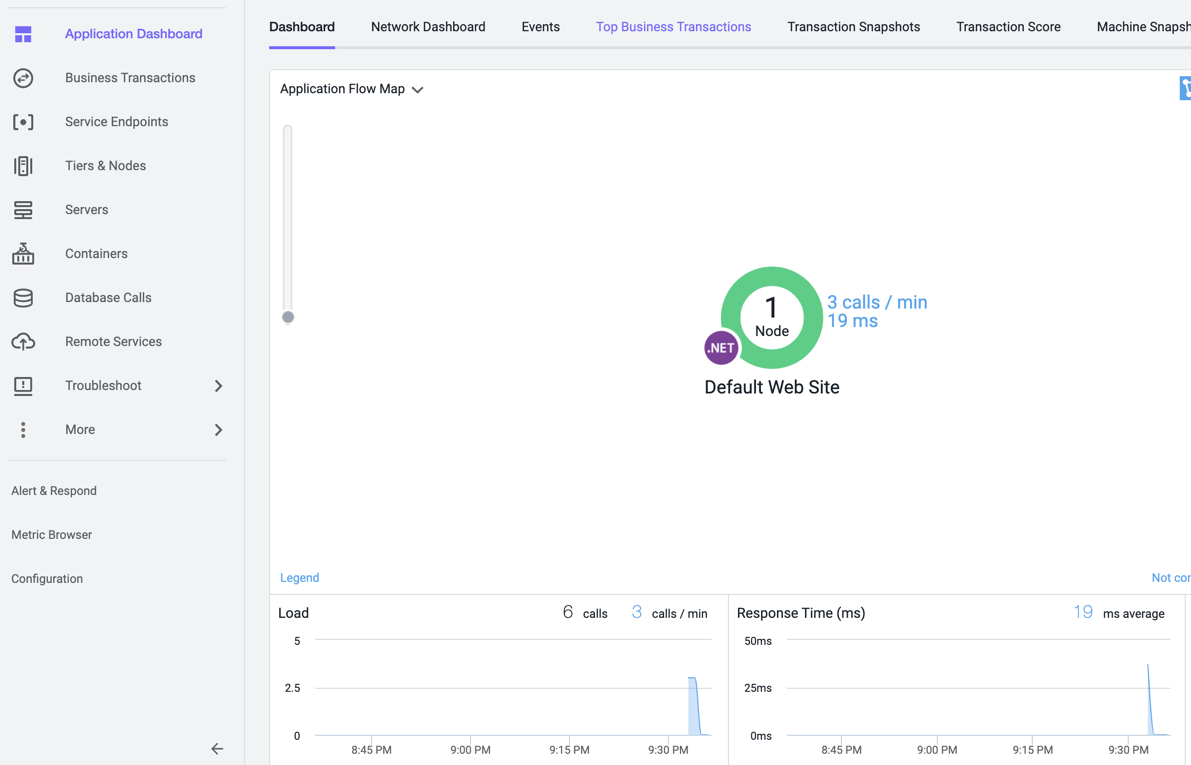Collapse the sidebar with left arrow
This screenshot has height=765, width=1191.
(x=217, y=749)
